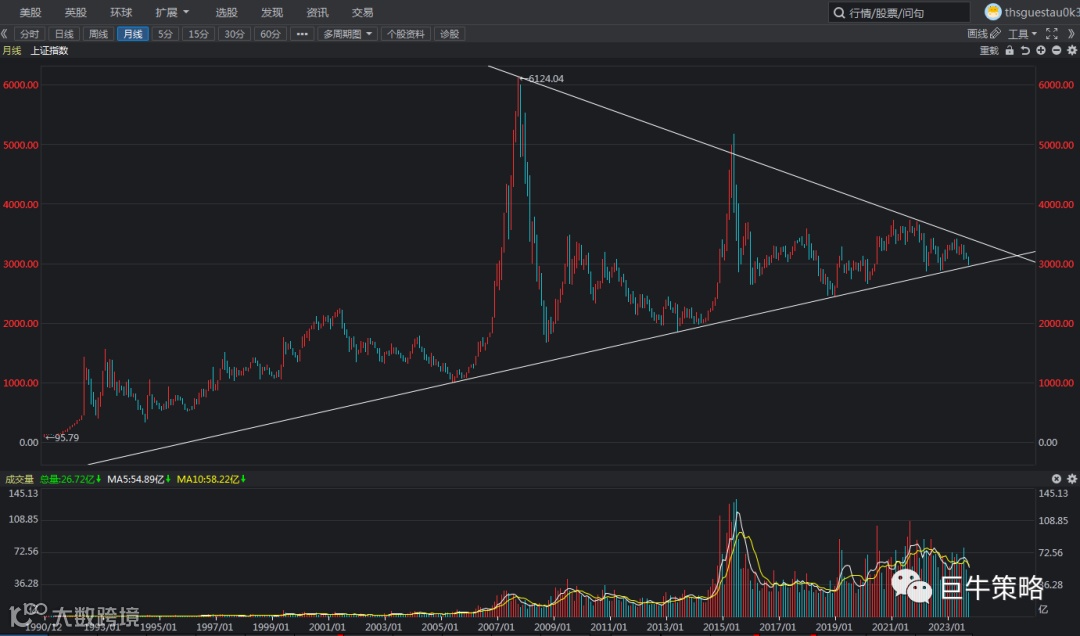
Task: Switch to 5分 five-minute period
Action: (165, 34)
